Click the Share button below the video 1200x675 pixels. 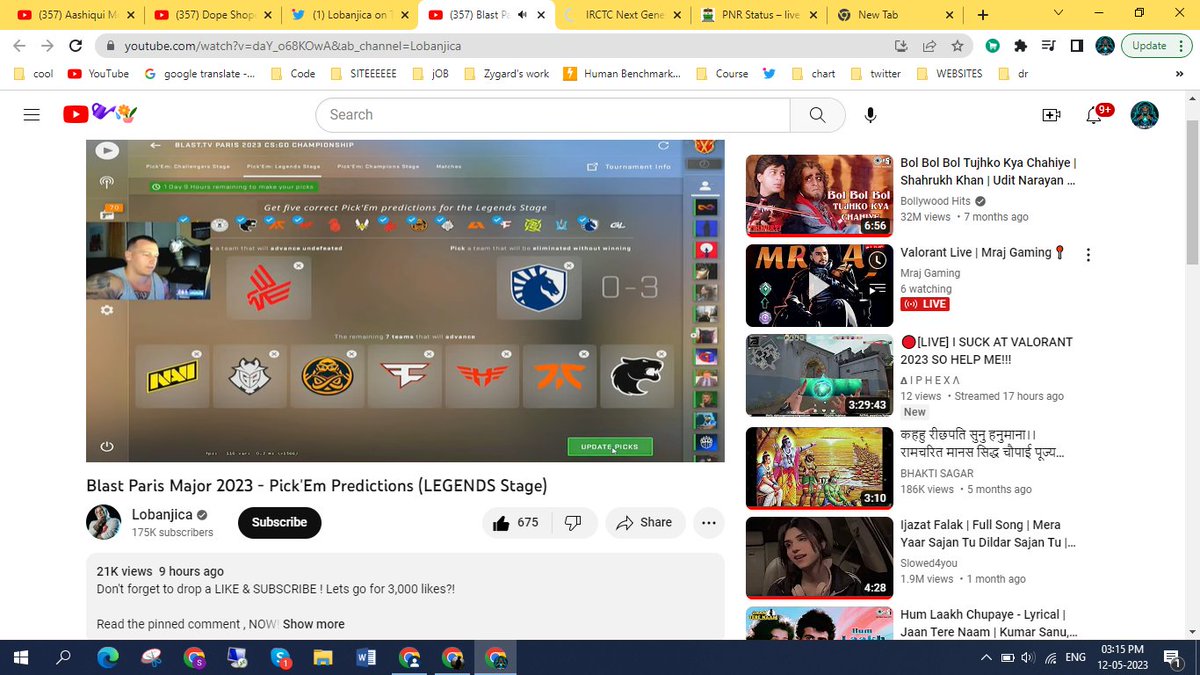point(645,522)
